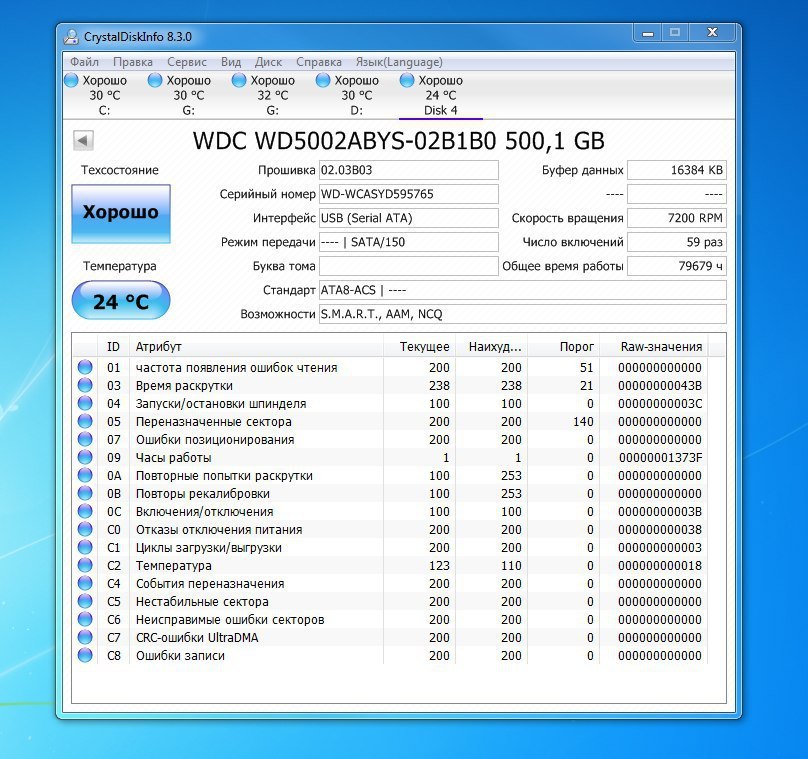Minimize the CrystalDiskInfo window

(648, 33)
